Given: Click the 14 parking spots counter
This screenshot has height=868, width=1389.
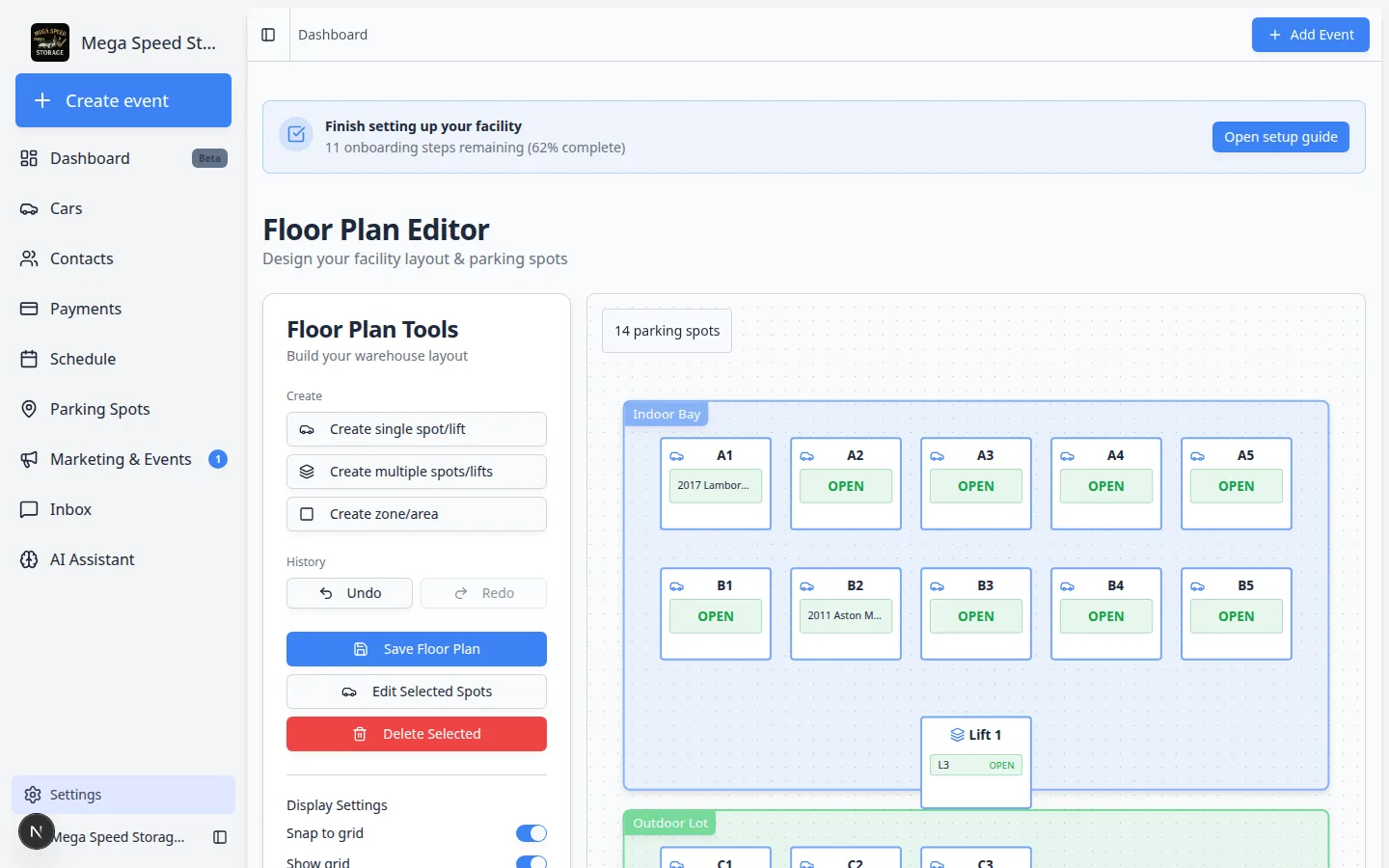Looking at the screenshot, I should point(667,331).
